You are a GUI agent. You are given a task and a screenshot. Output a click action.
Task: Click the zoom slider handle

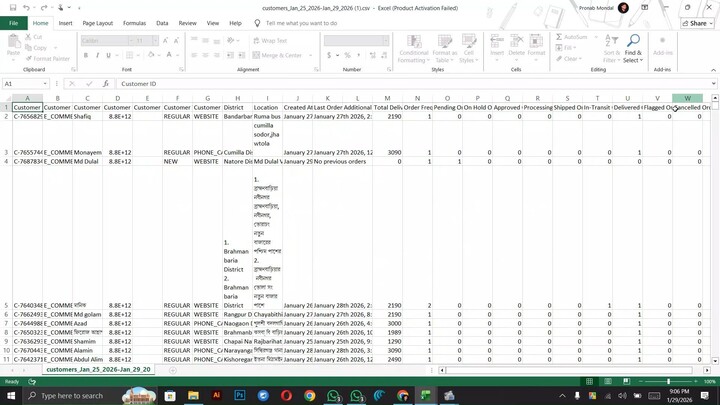669,382
